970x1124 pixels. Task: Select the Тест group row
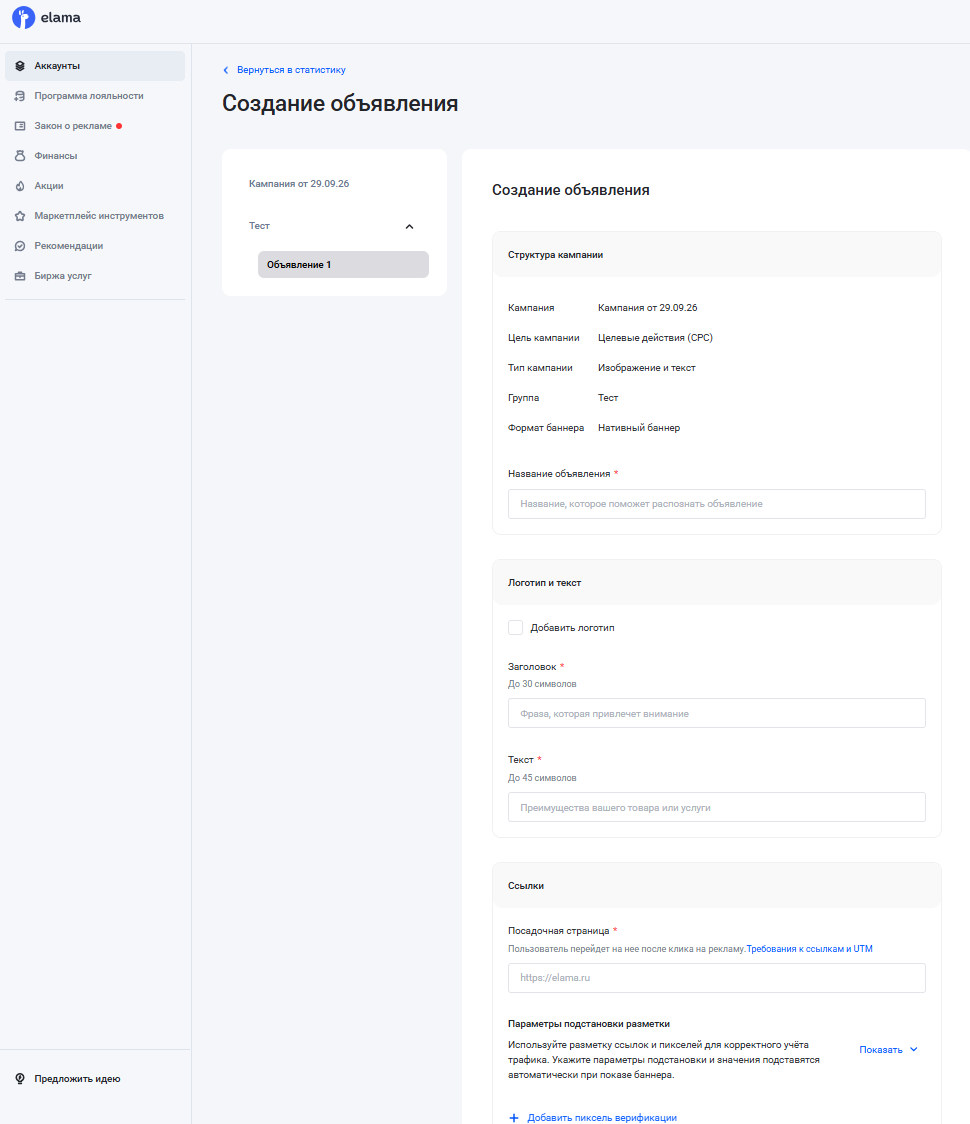pos(334,226)
